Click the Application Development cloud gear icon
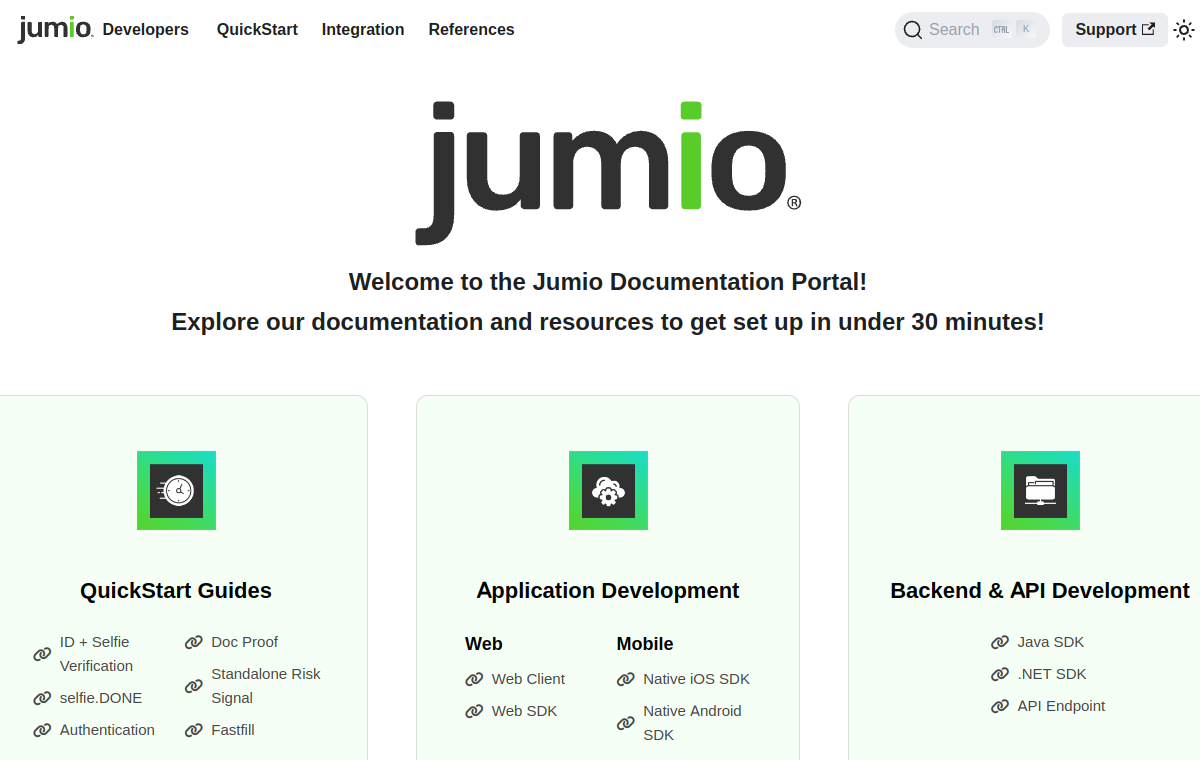This screenshot has height=760, width=1200. click(608, 490)
